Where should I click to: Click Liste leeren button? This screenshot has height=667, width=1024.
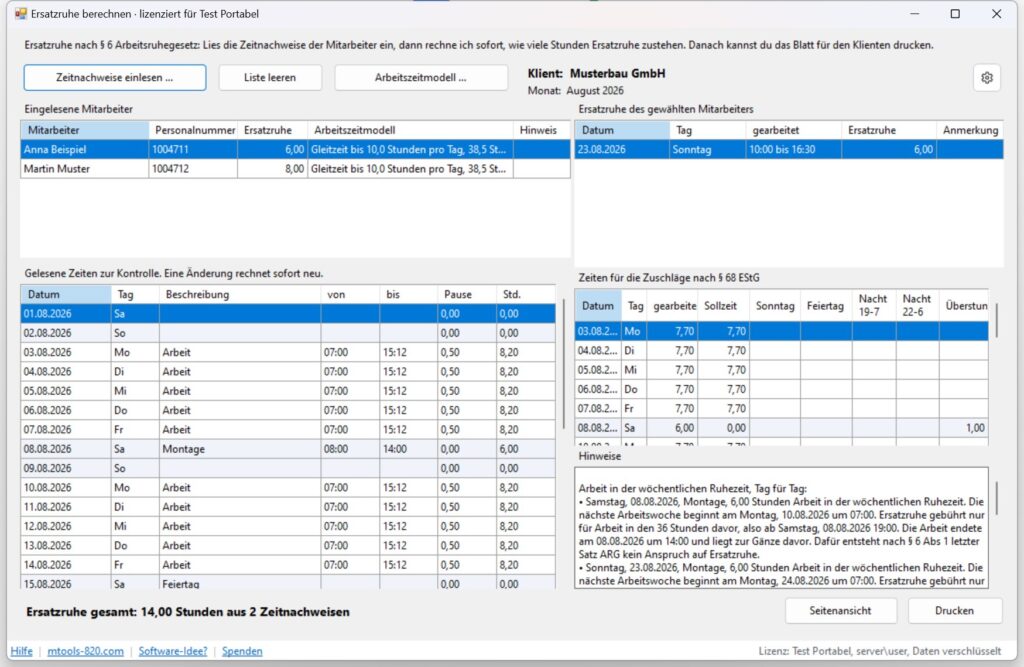(x=270, y=78)
